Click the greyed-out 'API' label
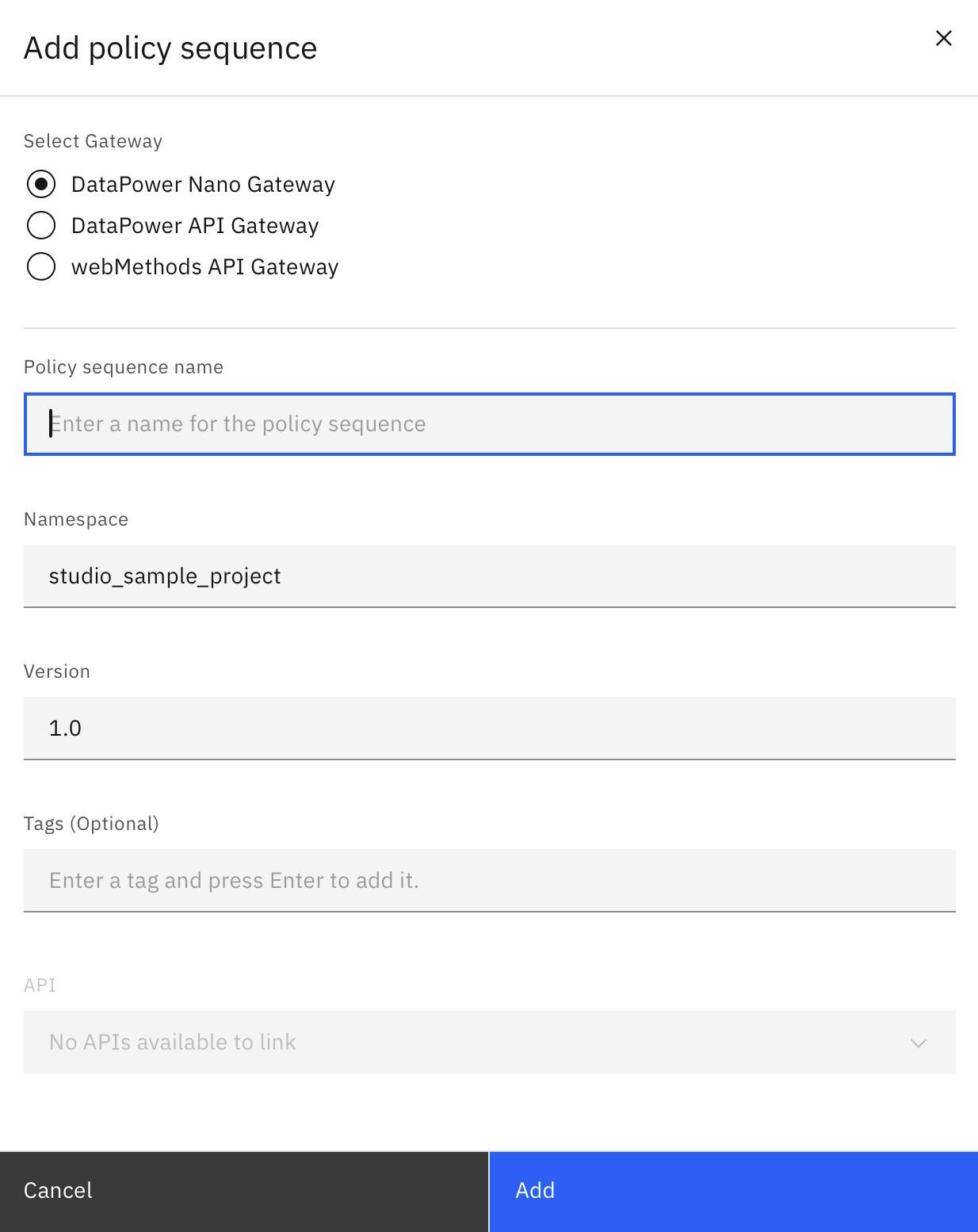Viewport: 978px width, 1232px height. pyautogui.click(x=40, y=985)
